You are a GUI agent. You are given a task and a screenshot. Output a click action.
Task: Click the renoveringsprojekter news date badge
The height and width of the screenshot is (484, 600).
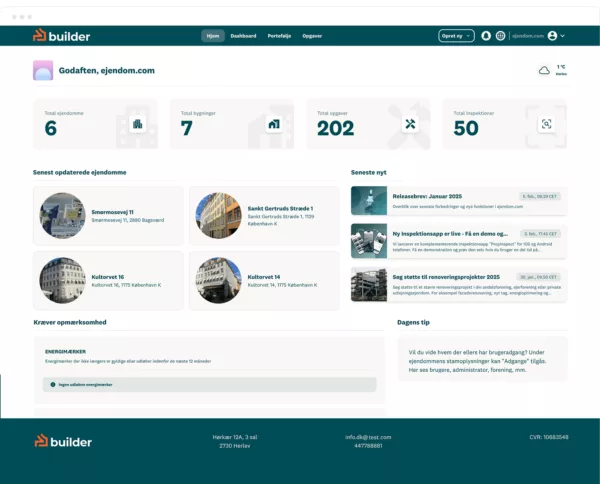(x=538, y=277)
